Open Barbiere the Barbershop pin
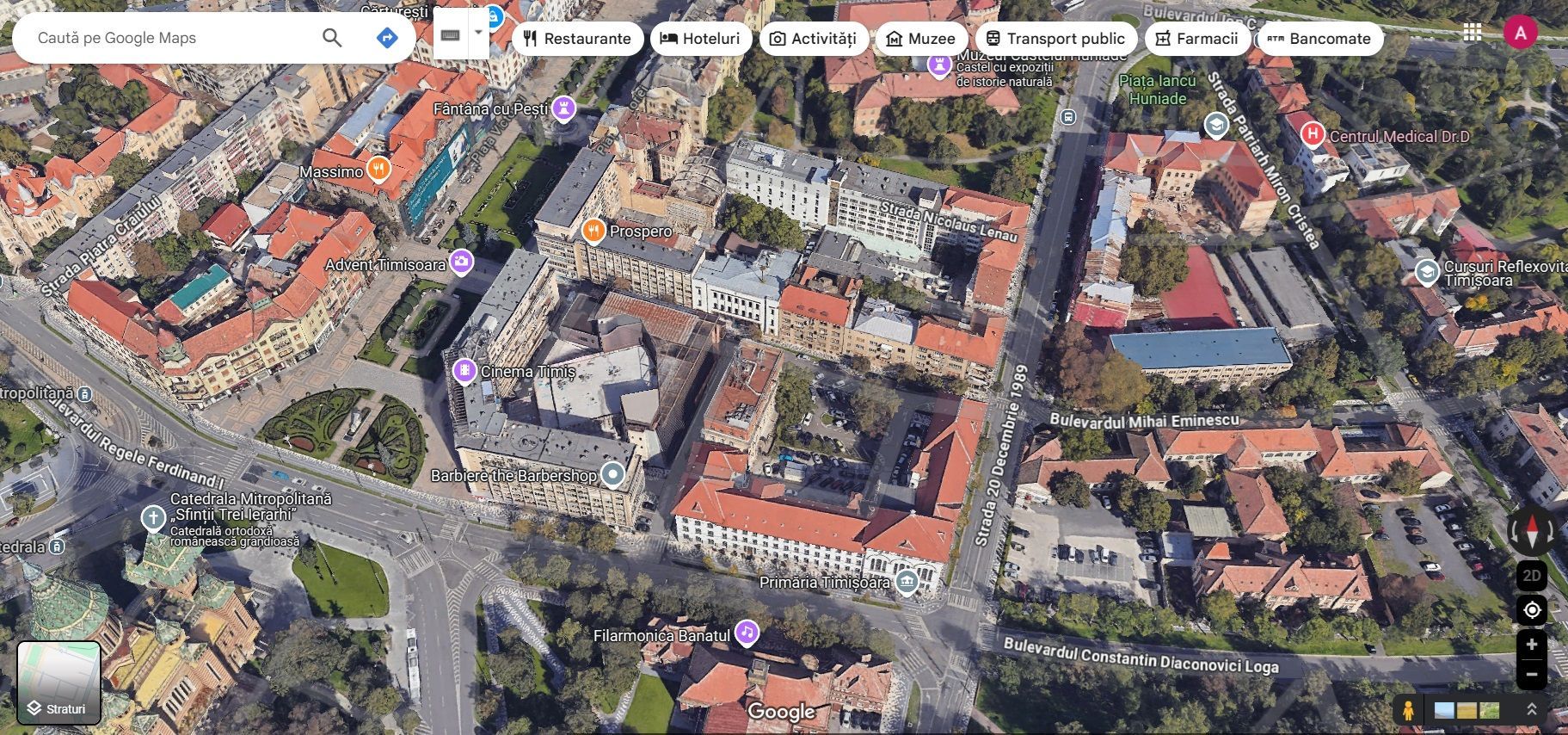1568x735 pixels. pyautogui.click(x=612, y=474)
